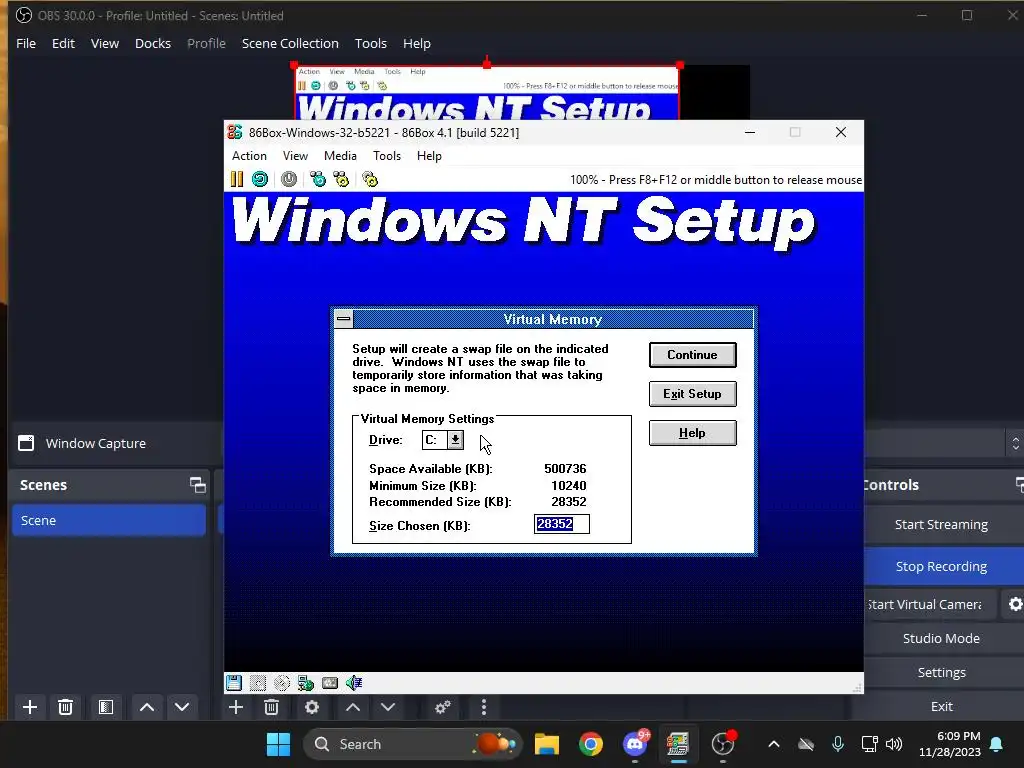Open 86Box Tools menu
The image size is (1024, 768).
coord(387,155)
